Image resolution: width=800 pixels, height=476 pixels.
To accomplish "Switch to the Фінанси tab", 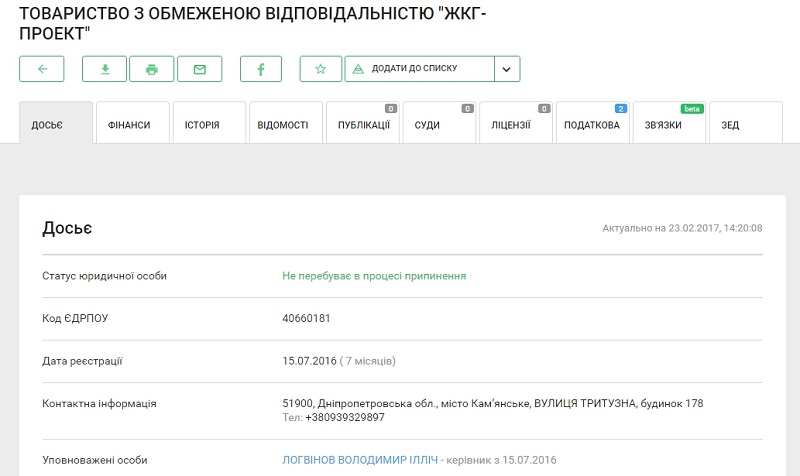I will pos(133,123).
